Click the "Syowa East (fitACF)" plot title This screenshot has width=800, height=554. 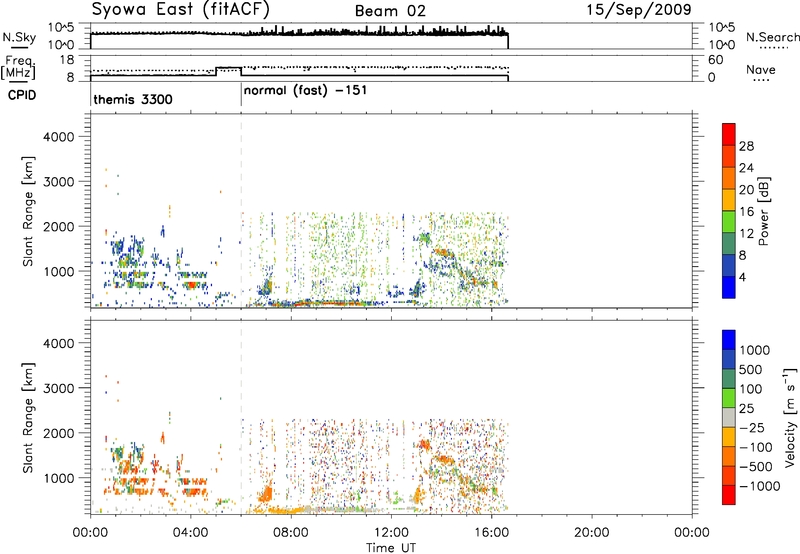[x=181, y=10]
